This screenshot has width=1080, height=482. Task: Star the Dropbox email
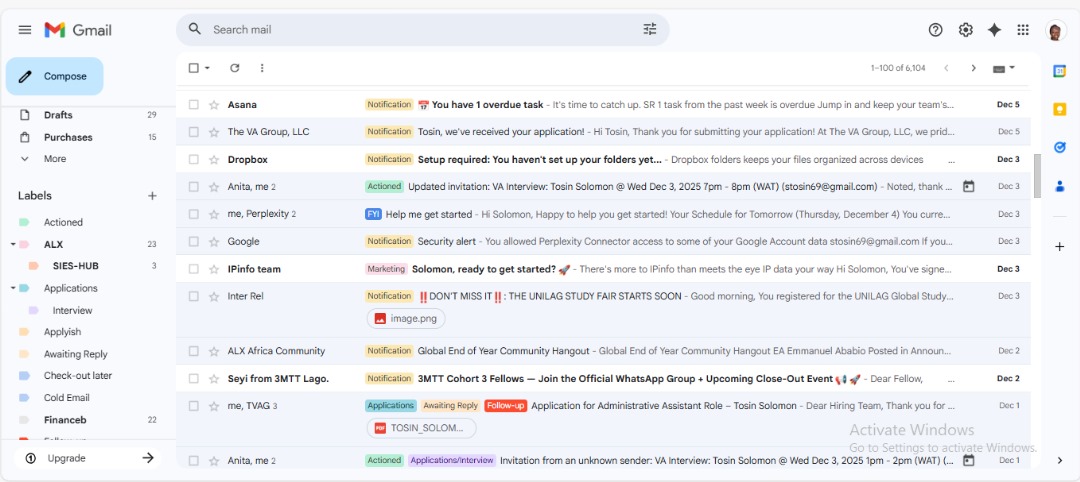214,159
